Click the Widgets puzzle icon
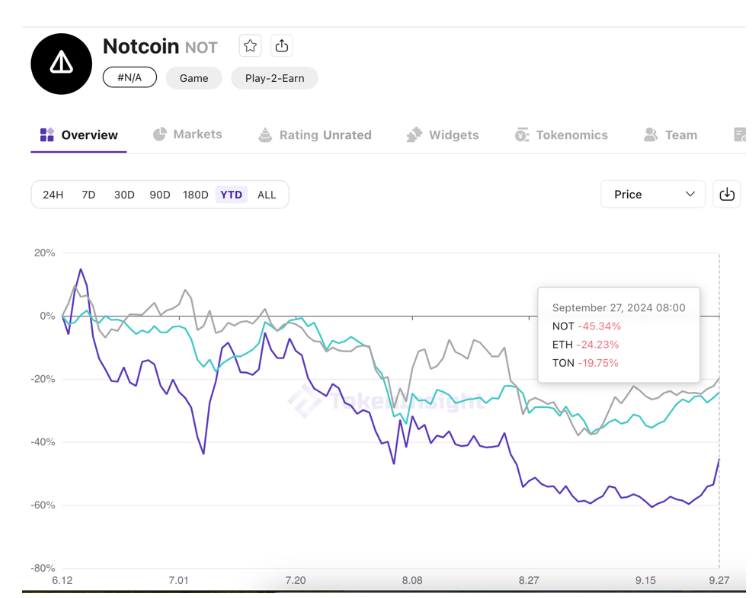 pos(414,135)
